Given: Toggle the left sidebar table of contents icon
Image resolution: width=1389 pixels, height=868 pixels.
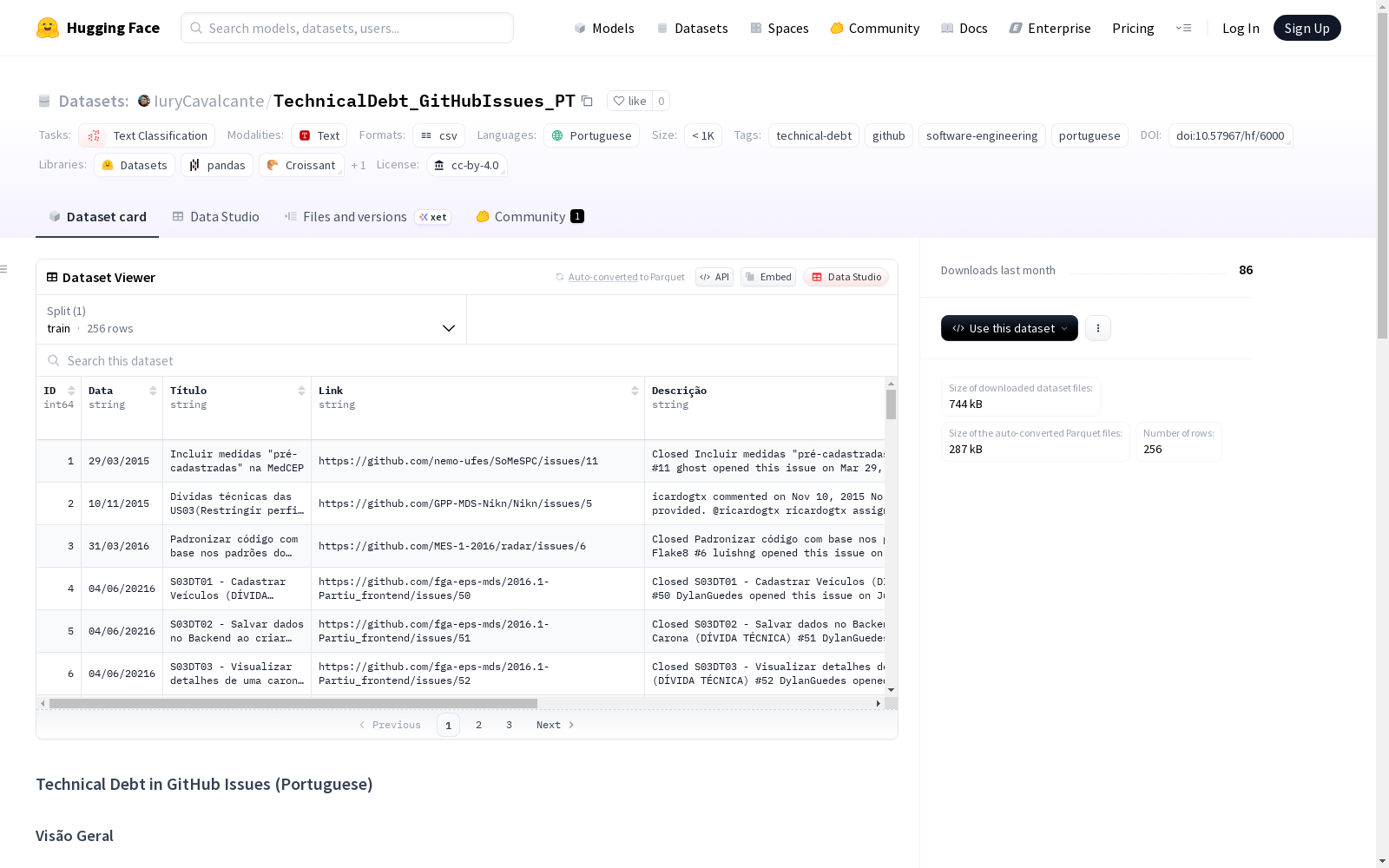Looking at the screenshot, I should [4, 269].
